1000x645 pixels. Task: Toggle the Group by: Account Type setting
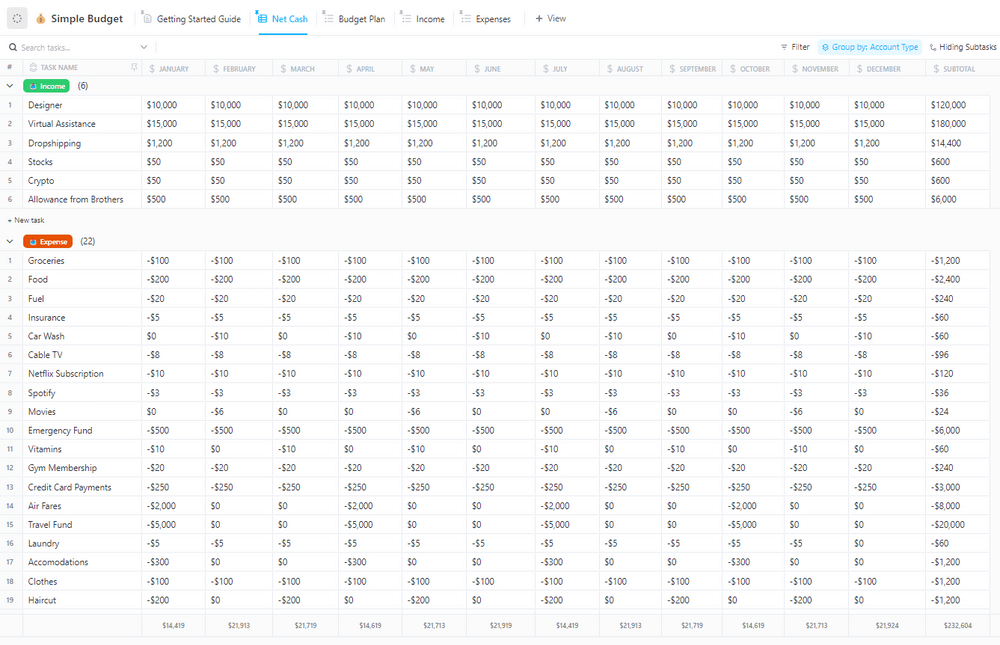(869, 46)
